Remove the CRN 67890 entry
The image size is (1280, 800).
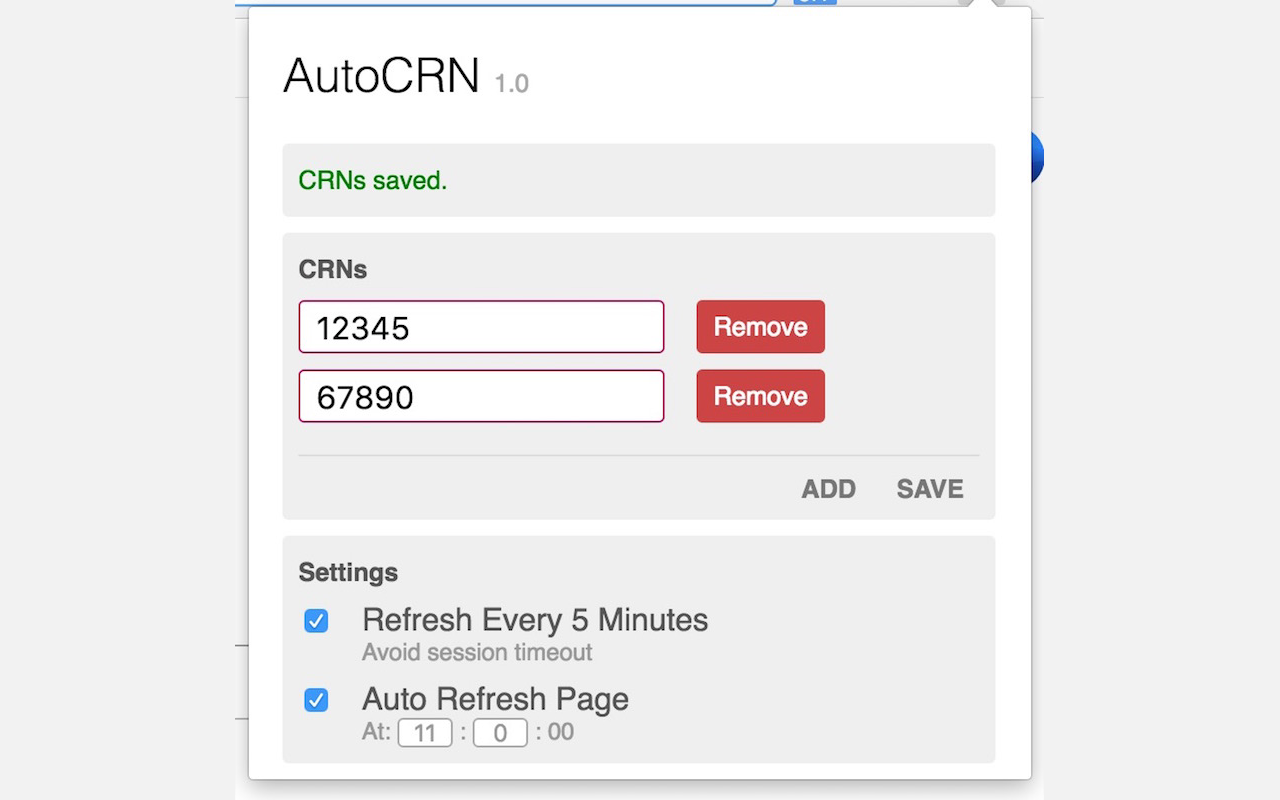pyautogui.click(x=760, y=396)
